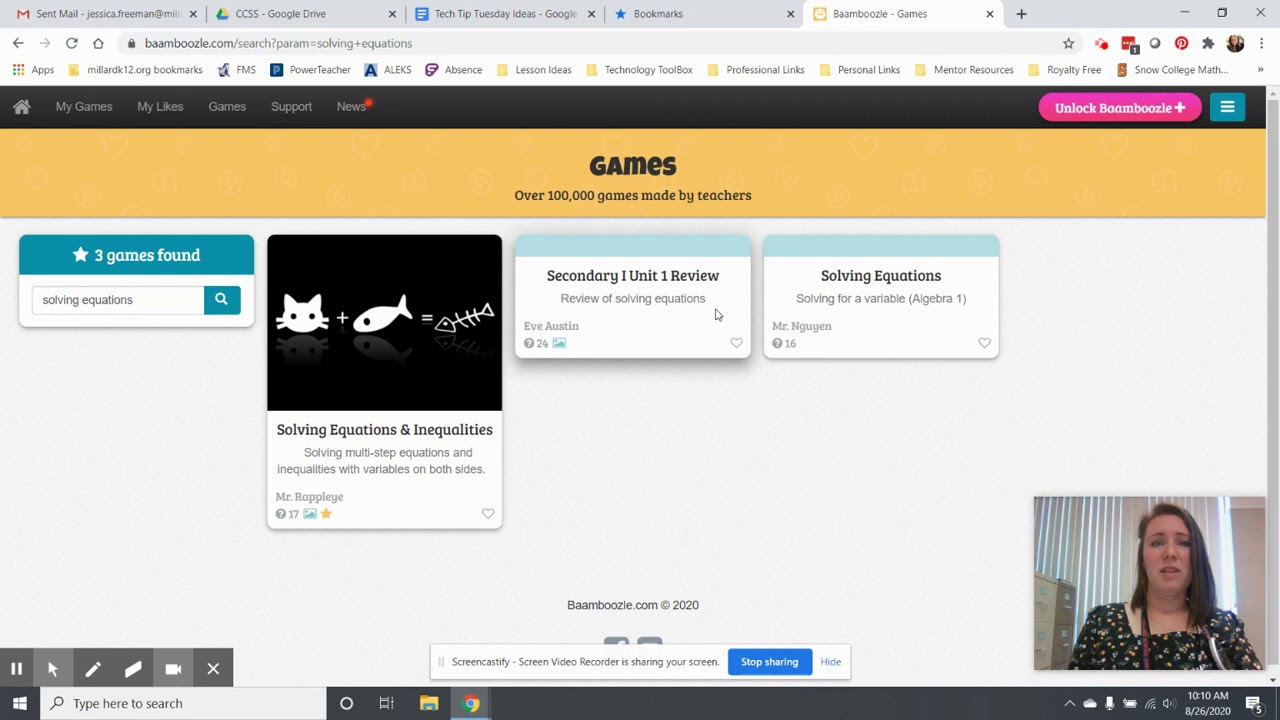The width and height of the screenshot is (1280, 720).
Task: Toggle the Screencastify webcam camera
Action: point(173,669)
